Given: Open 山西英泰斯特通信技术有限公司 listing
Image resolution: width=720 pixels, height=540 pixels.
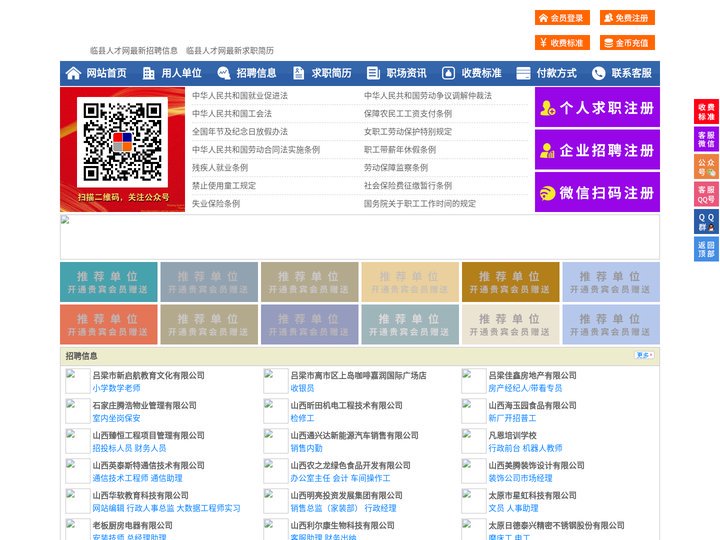Looking at the screenshot, I should tap(148, 466).
